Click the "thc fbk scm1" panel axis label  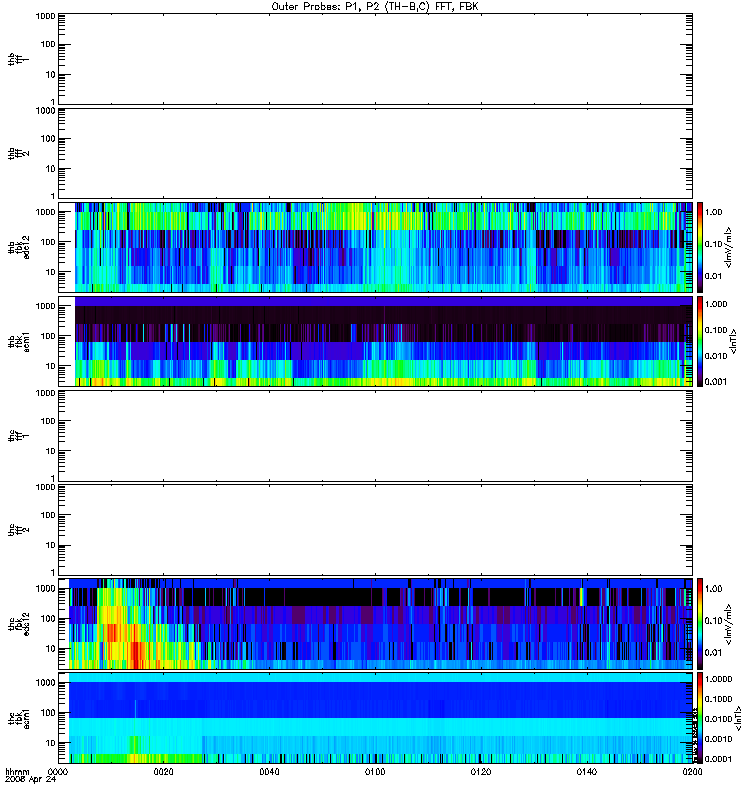18,718
